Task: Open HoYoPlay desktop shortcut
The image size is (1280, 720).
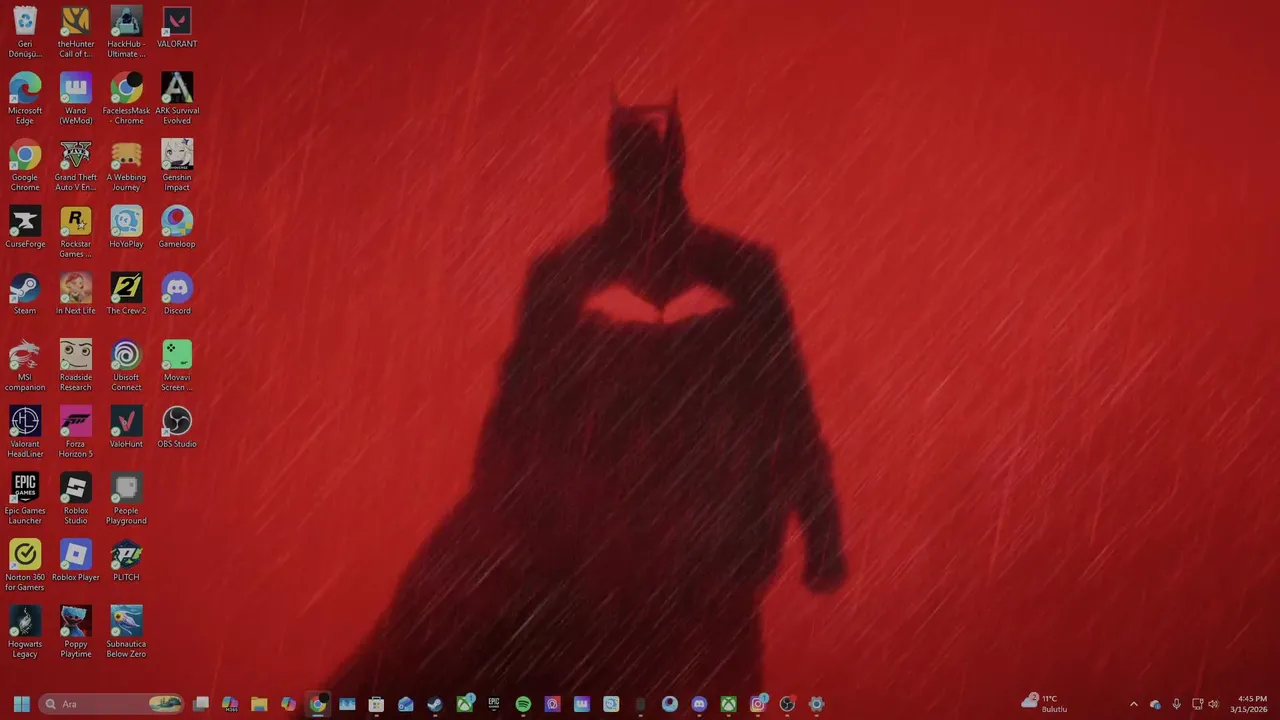Action: tap(126, 228)
